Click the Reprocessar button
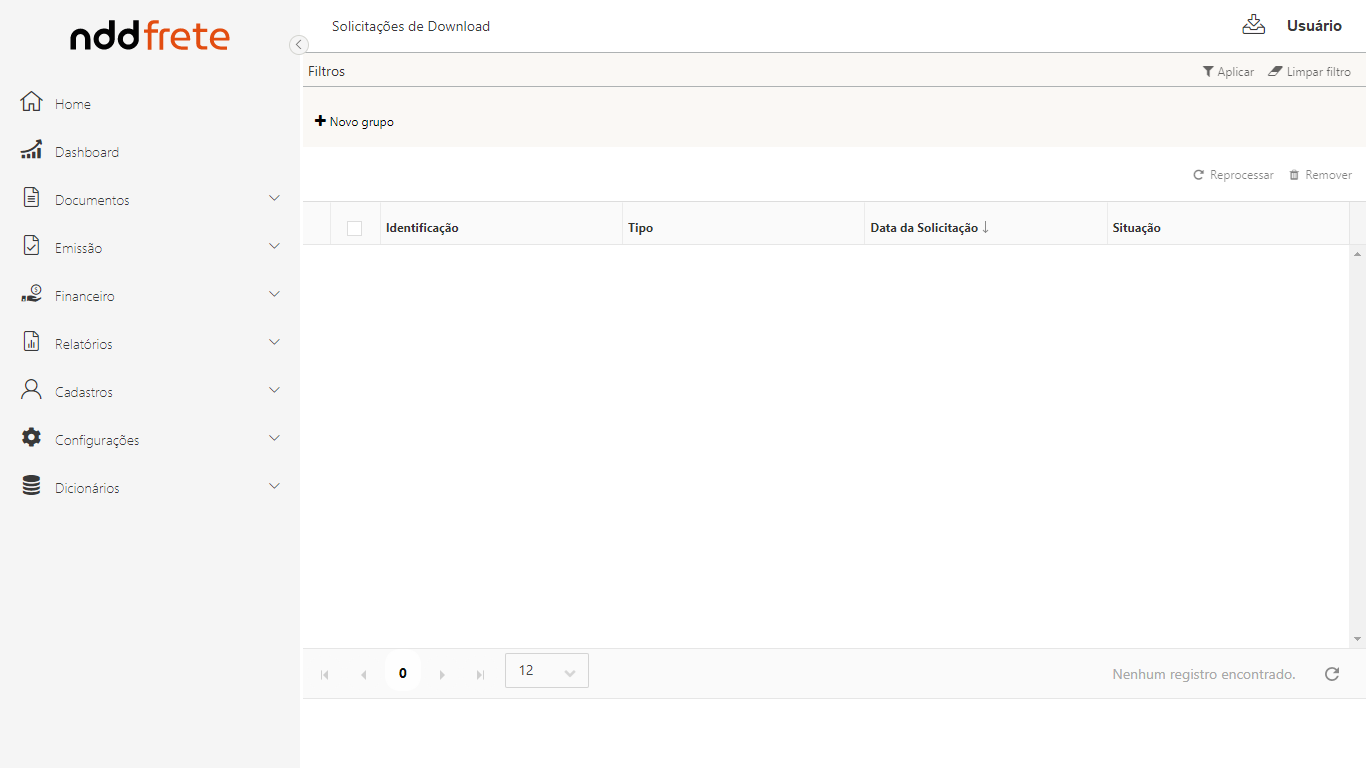The height and width of the screenshot is (768, 1366). click(1233, 175)
